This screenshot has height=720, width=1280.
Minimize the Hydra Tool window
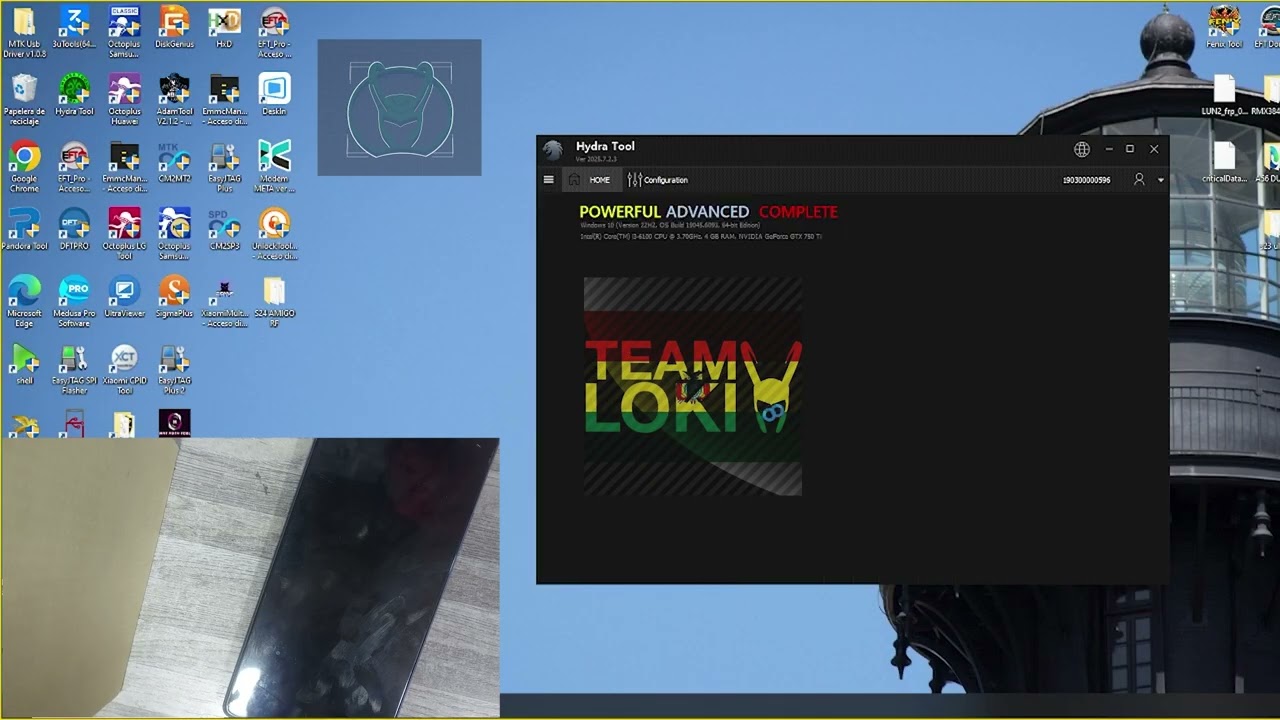[1109, 149]
